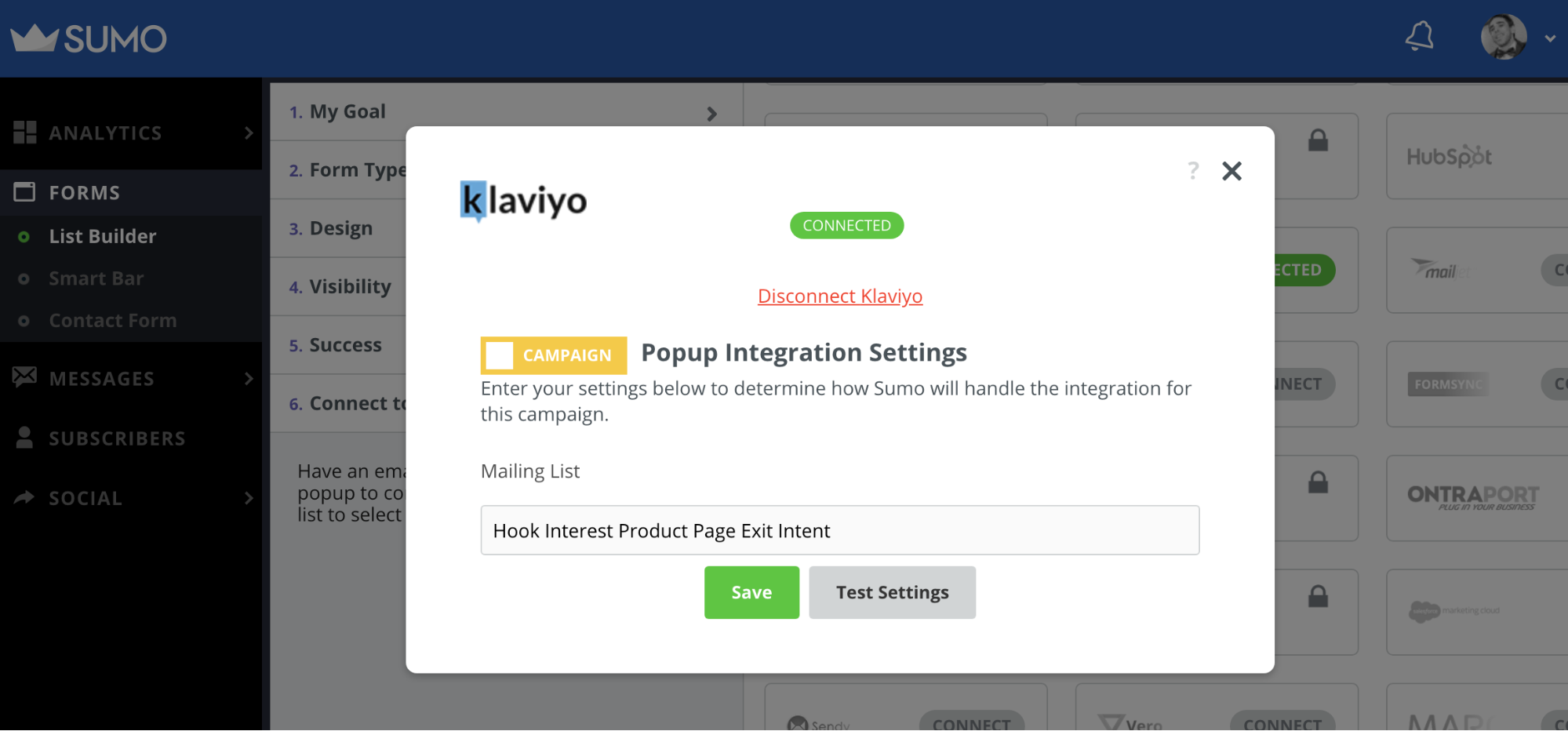Expand the My Goal chevron arrow
This screenshot has width=1568, height=731.
(711, 114)
